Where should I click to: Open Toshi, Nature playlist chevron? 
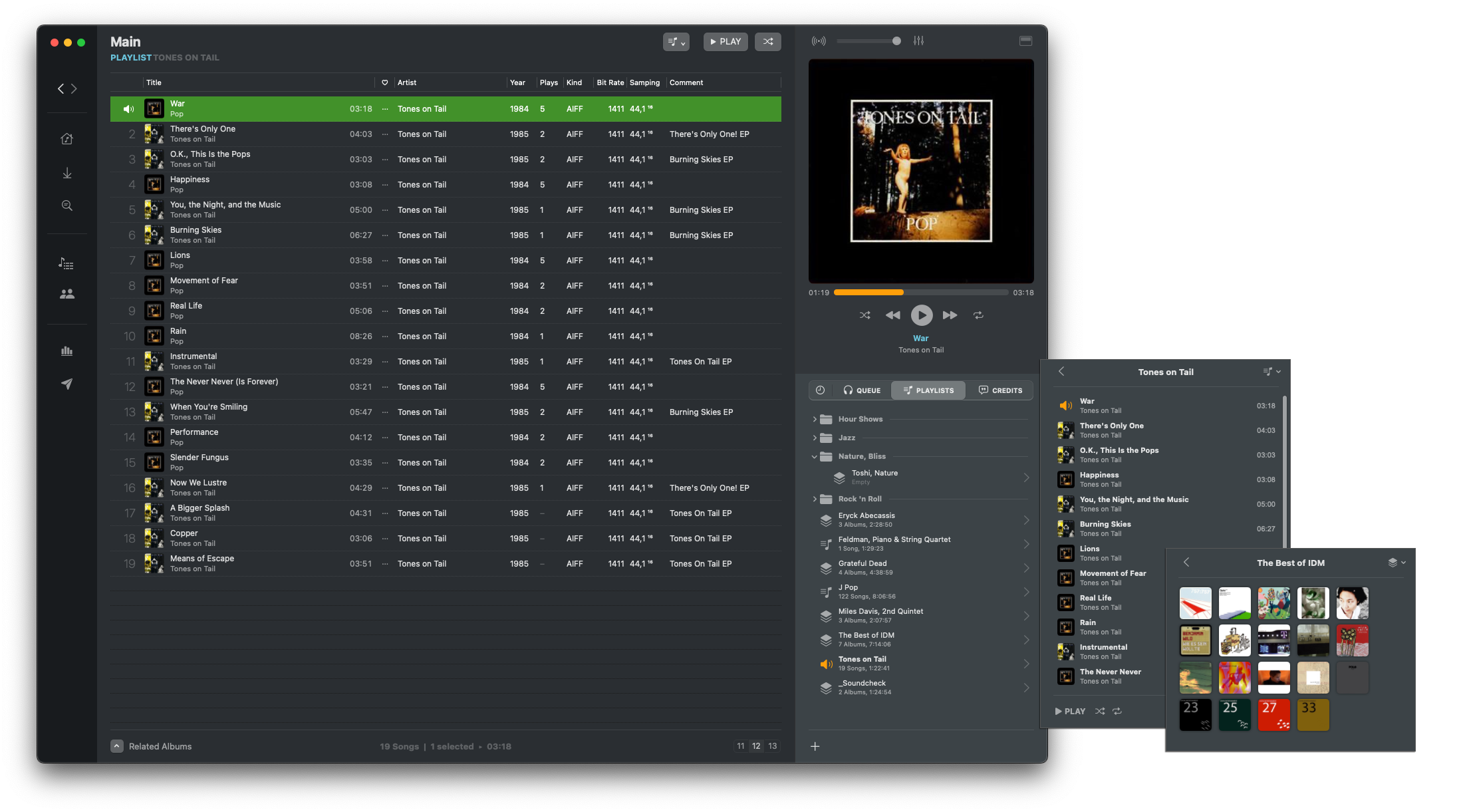pos(1026,477)
